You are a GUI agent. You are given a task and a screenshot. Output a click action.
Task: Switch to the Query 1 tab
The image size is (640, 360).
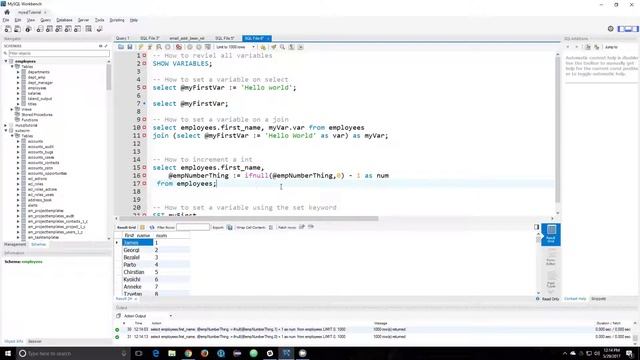[122, 38]
